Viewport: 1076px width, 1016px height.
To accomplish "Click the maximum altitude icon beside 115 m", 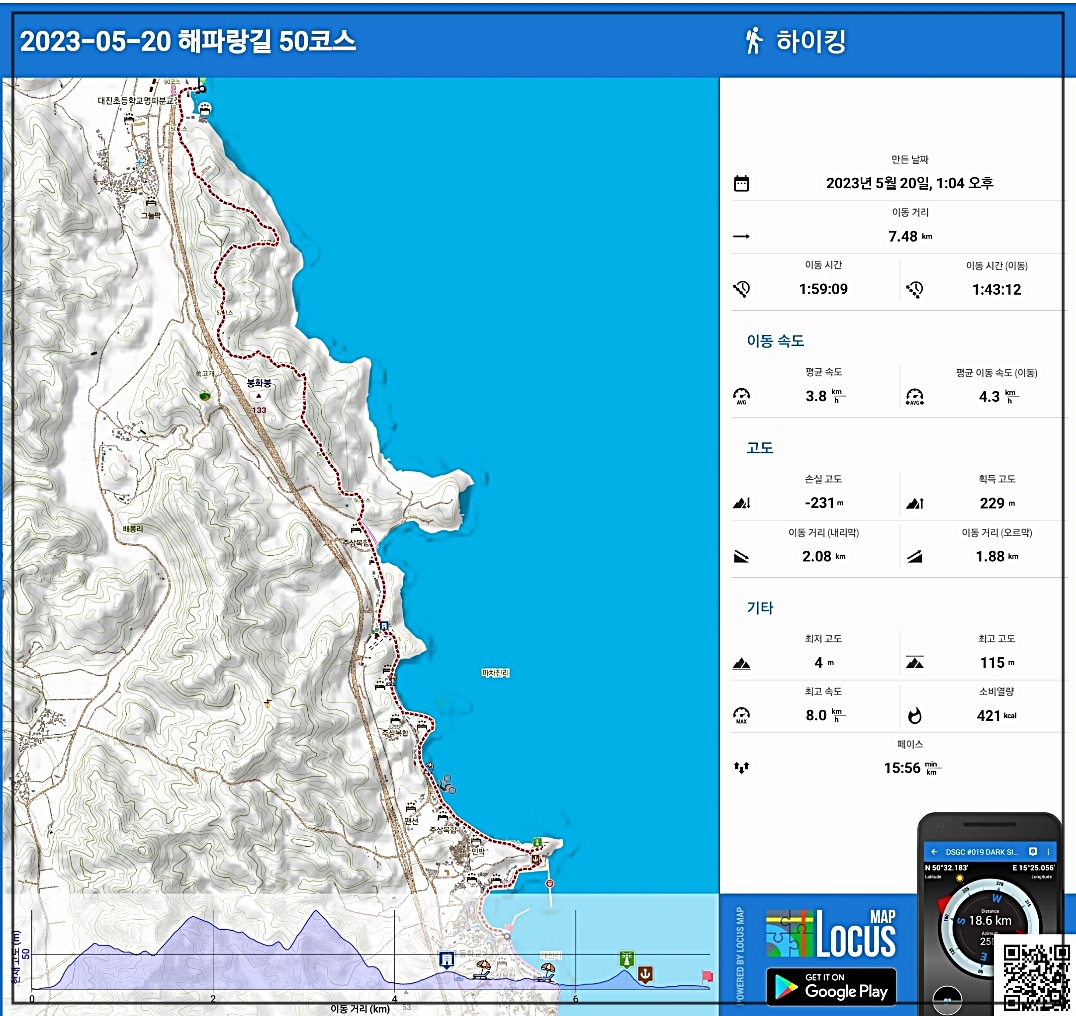I will [914, 663].
